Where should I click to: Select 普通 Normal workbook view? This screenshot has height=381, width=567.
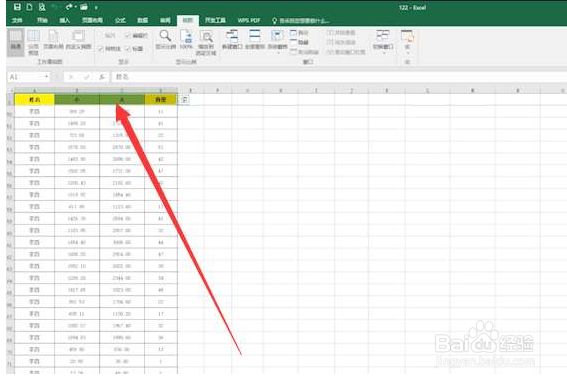pyautogui.click(x=16, y=42)
